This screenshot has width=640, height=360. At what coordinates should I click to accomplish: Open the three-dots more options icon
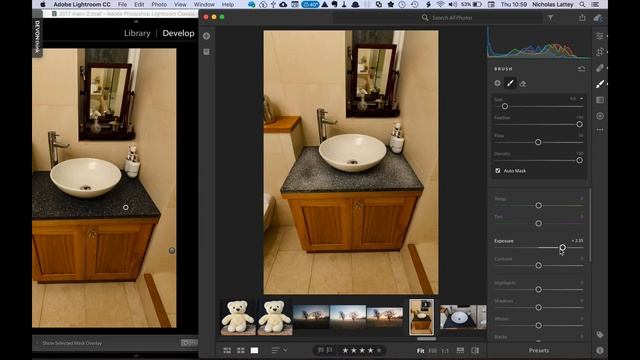pos(600,130)
